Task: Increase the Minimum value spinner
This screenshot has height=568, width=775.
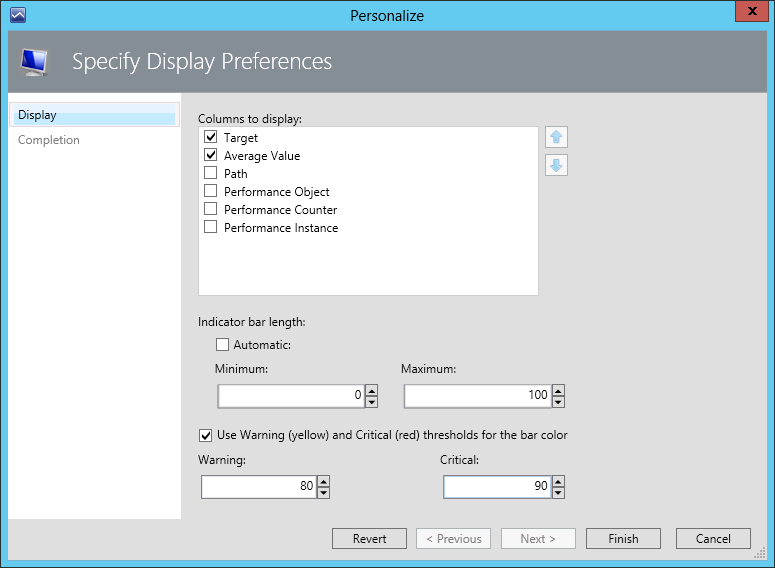Action: pyautogui.click(x=371, y=390)
